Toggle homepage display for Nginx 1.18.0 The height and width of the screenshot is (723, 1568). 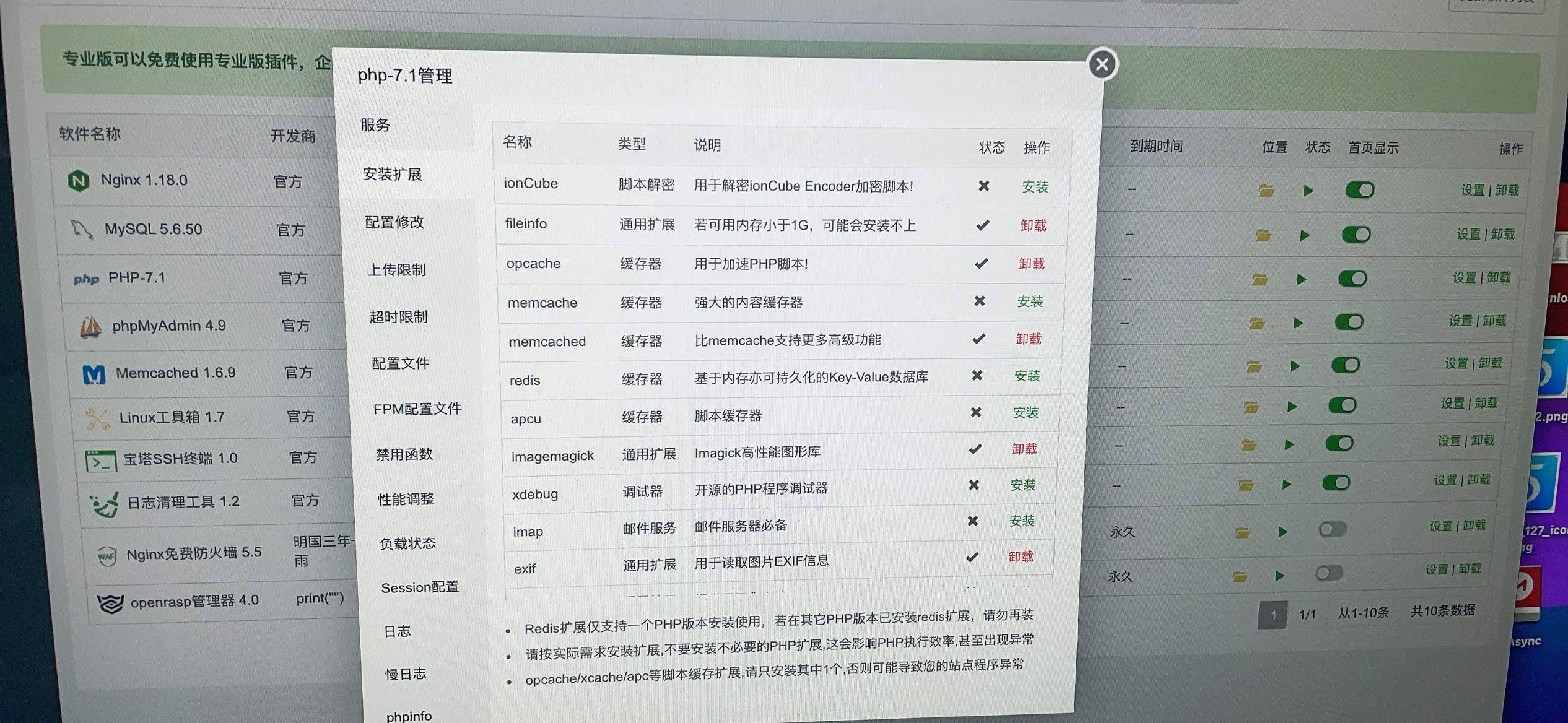click(x=1360, y=190)
